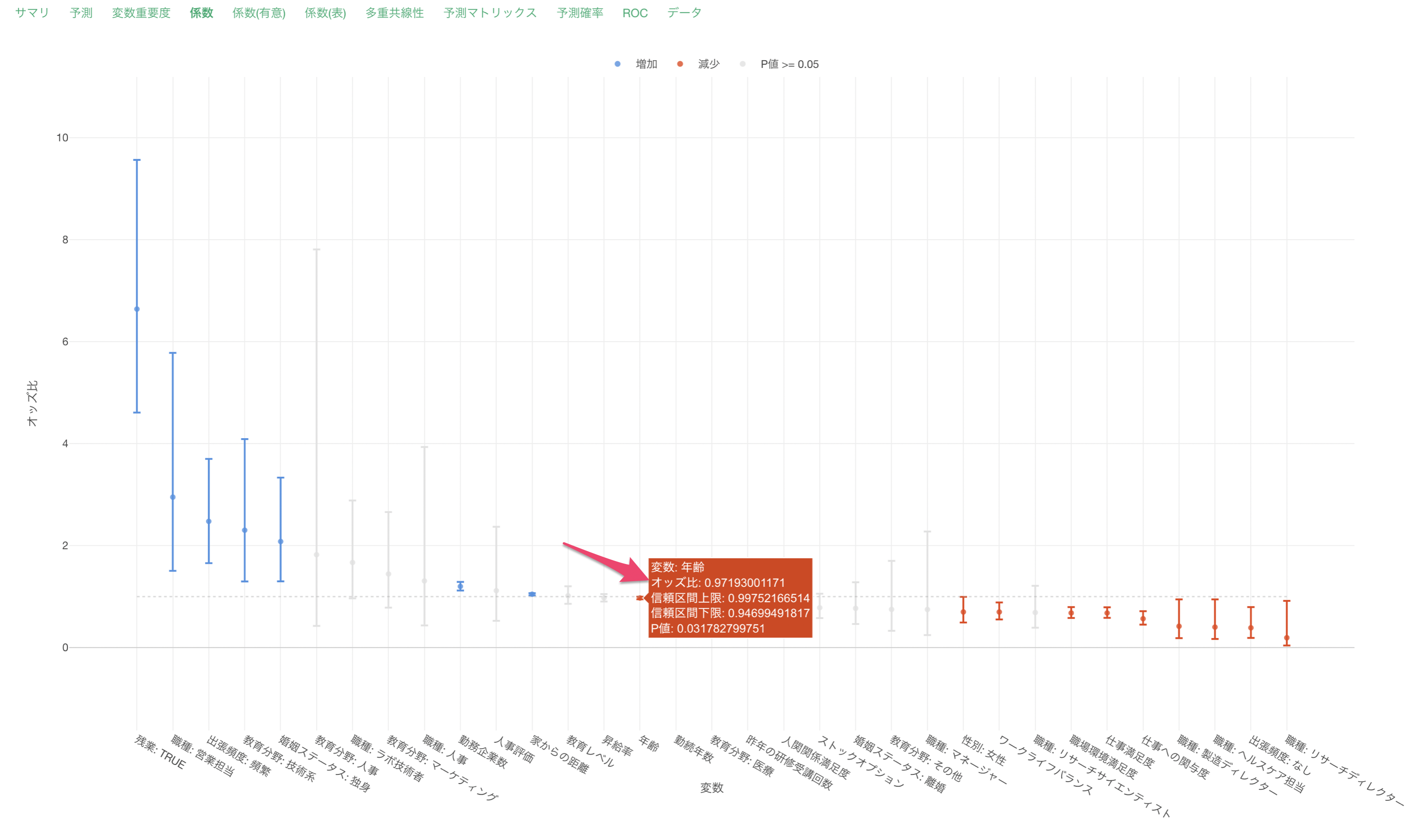Click the 職種: リサーチディレクター data point
The width and height of the screenshot is (1420, 840).
coord(1287,638)
